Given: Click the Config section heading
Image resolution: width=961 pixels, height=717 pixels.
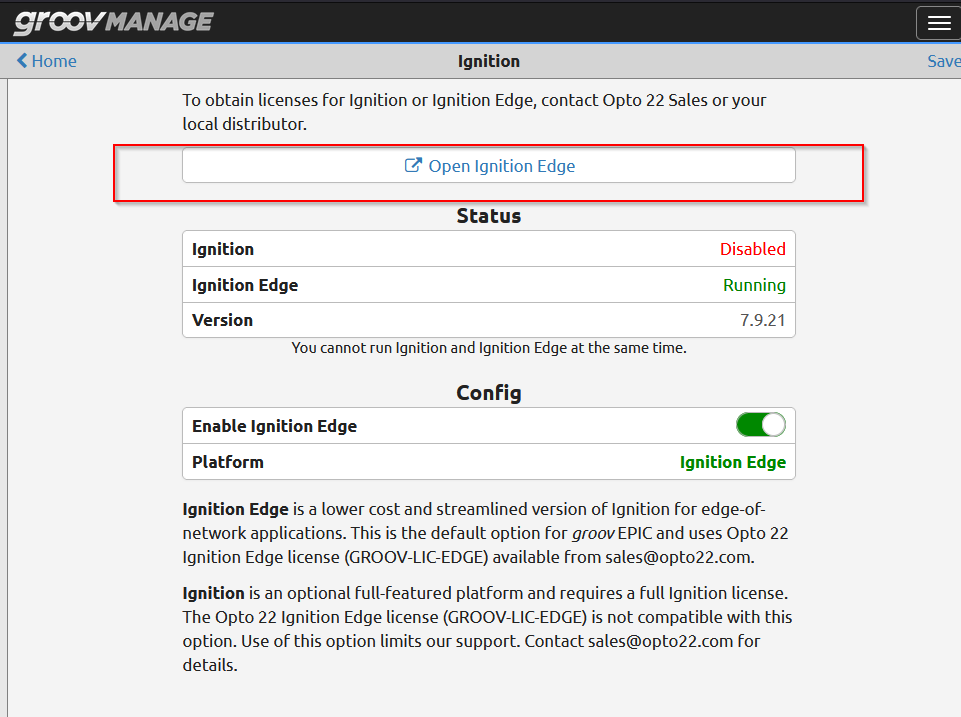Looking at the screenshot, I should (488, 393).
